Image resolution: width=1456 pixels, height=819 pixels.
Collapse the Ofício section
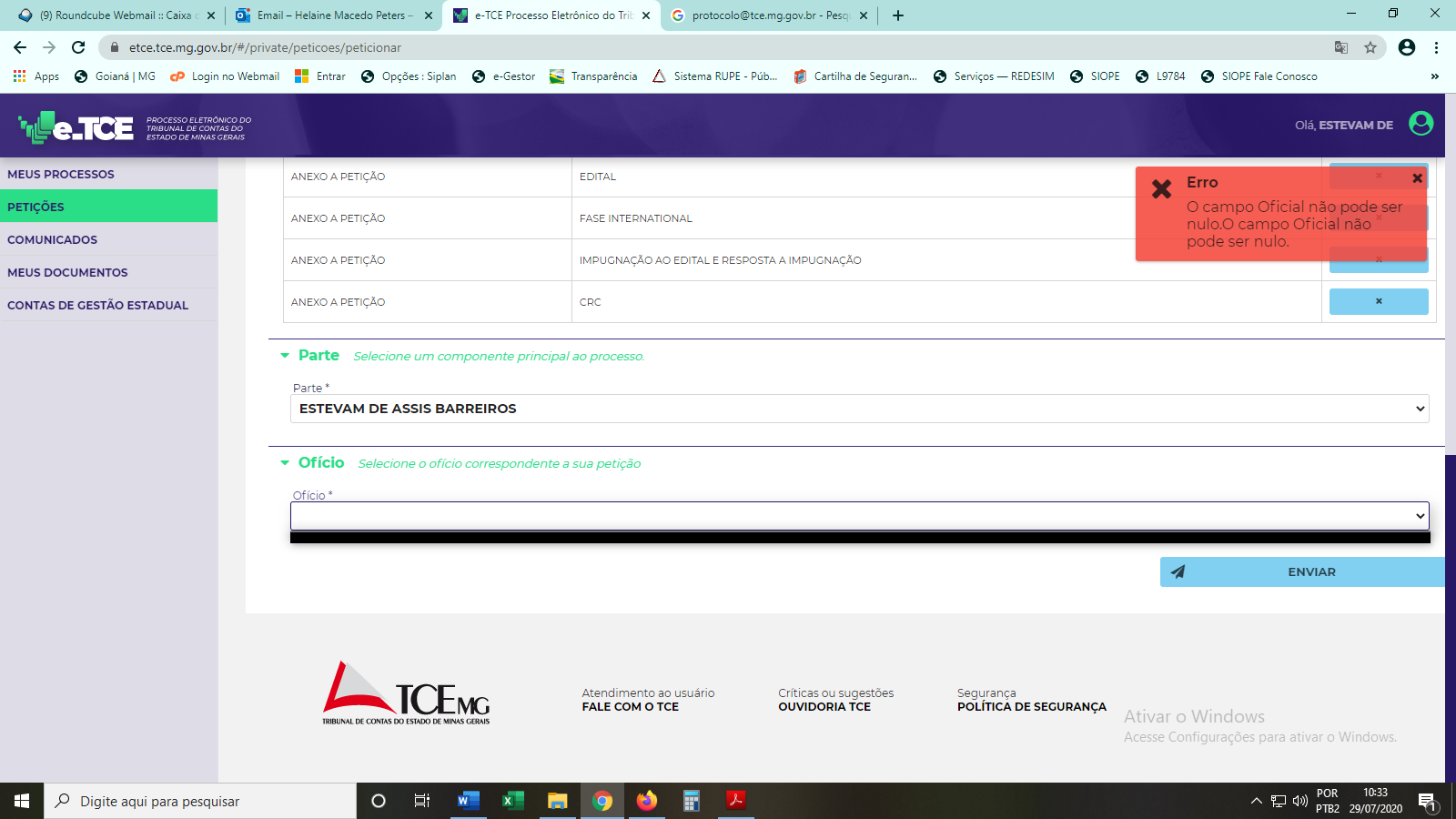tap(285, 463)
